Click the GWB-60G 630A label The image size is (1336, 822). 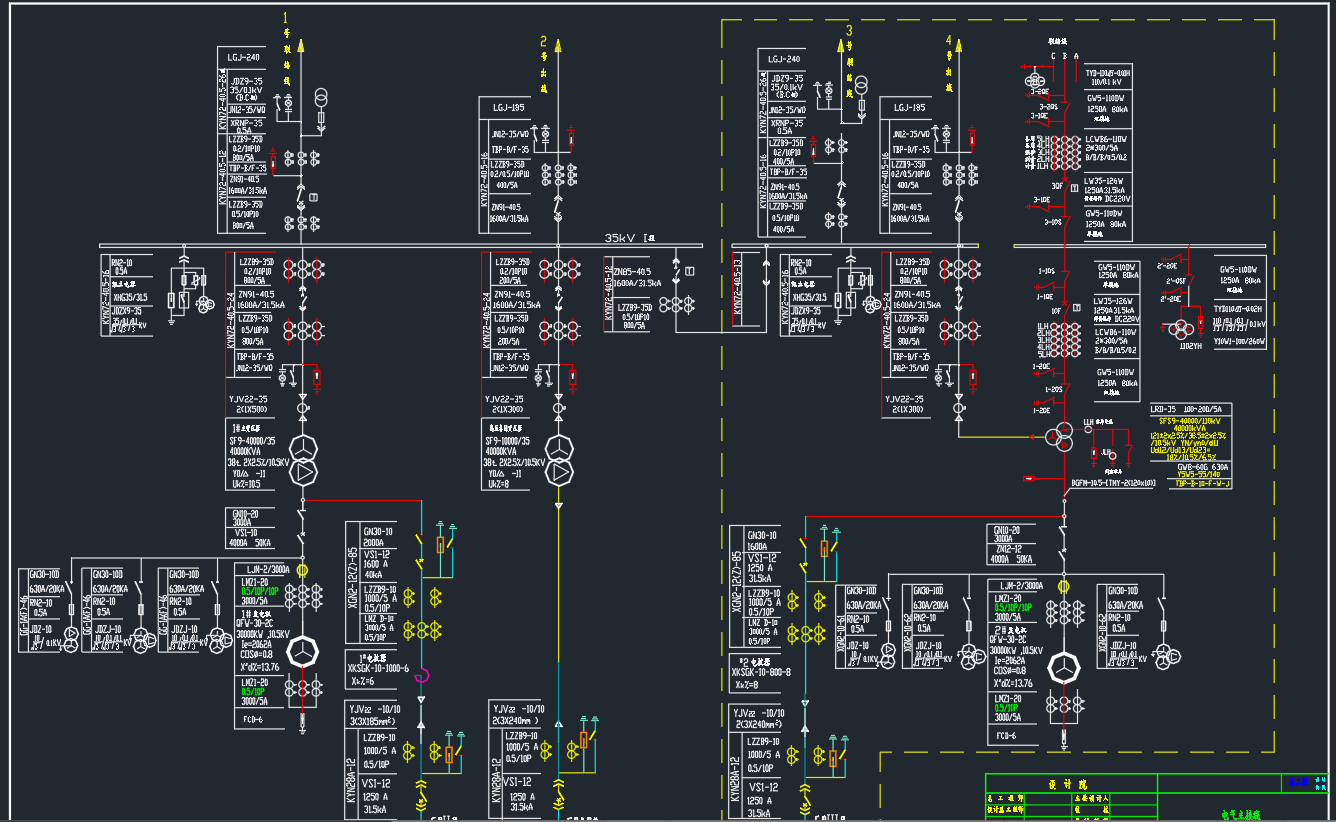point(1189,467)
